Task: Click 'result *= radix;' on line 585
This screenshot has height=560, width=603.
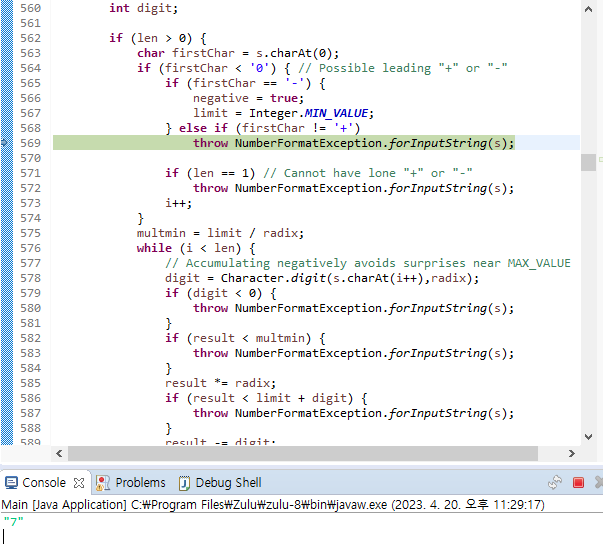Action: tap(220, 383)
